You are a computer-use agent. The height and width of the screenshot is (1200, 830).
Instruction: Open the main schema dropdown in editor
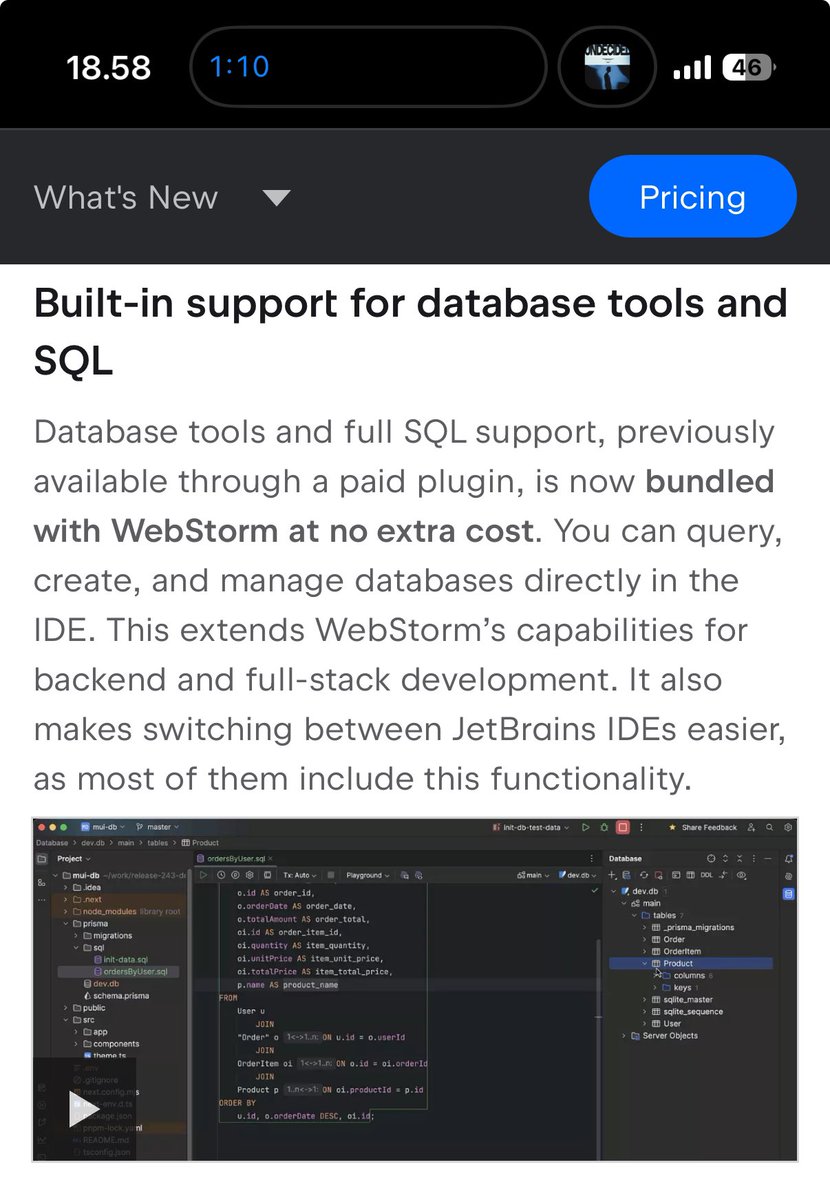coord(533,875)
